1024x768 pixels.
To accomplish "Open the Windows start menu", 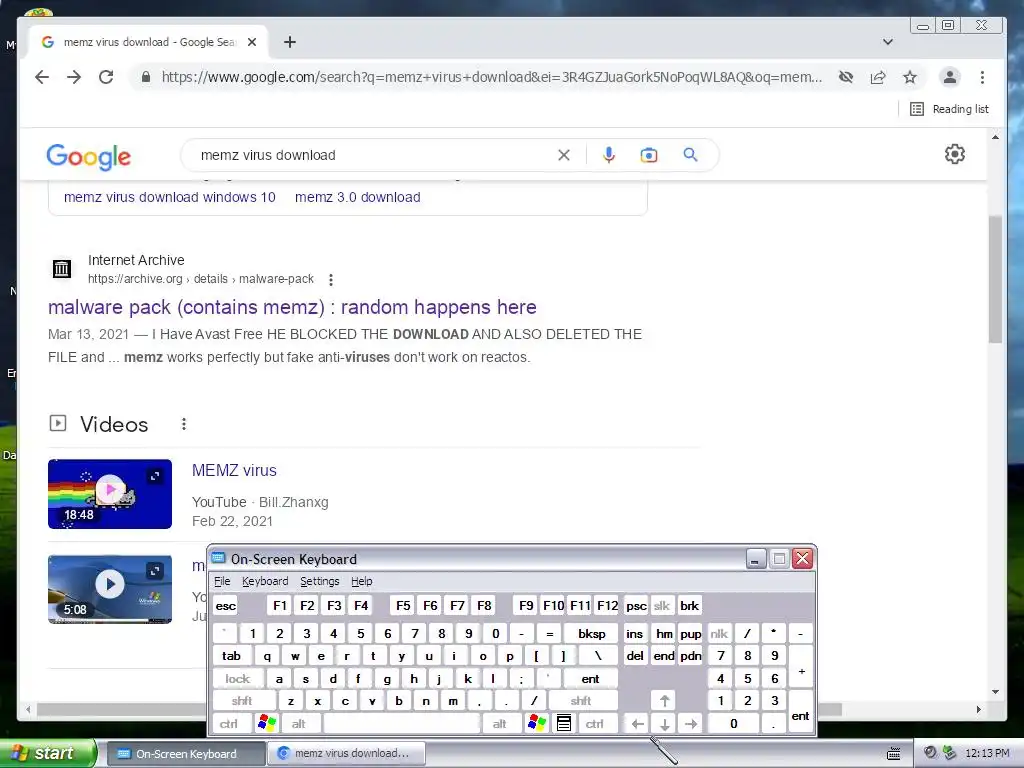I will 48,753.
